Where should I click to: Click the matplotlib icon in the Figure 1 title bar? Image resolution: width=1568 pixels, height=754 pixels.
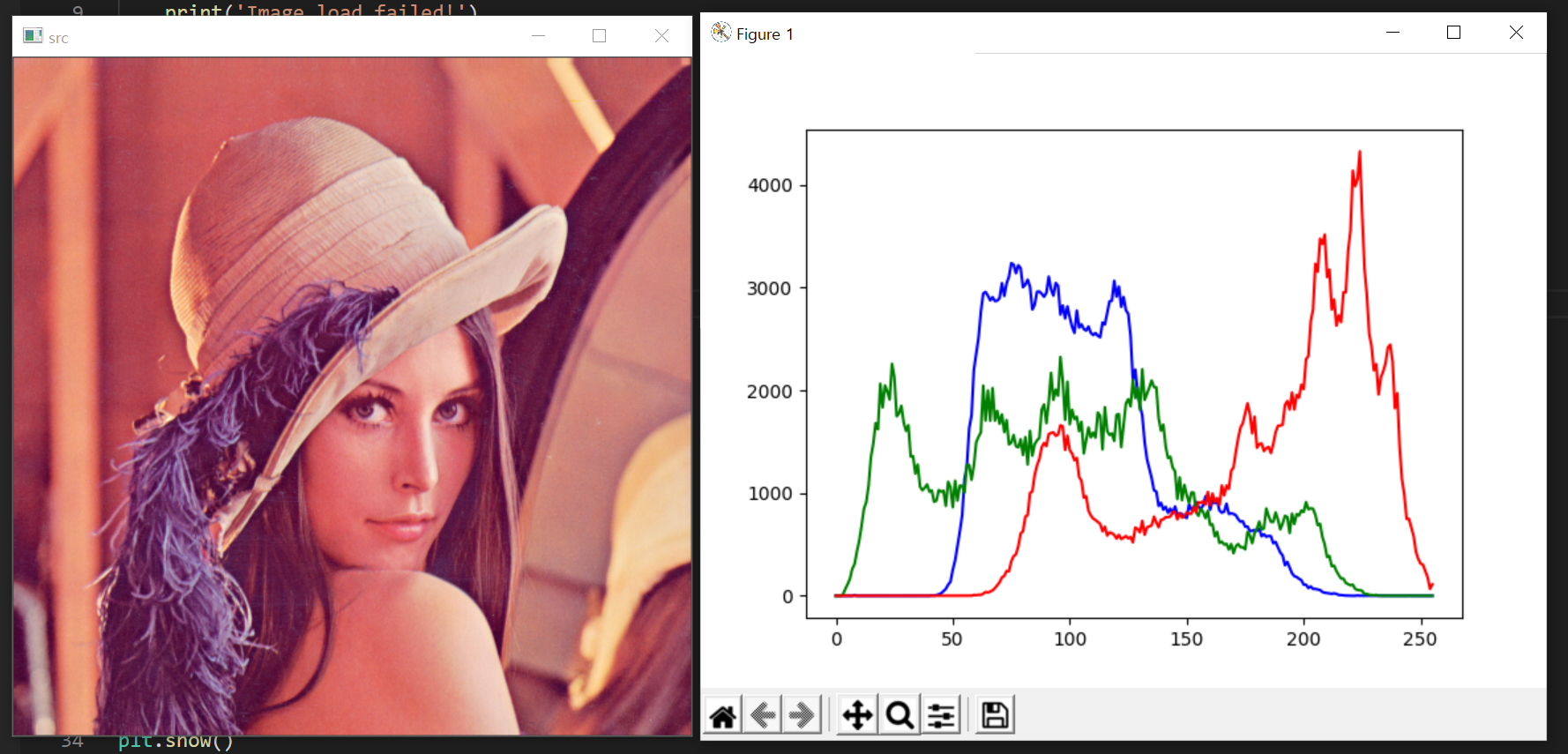pyautogui.click(x=721, y=33)
